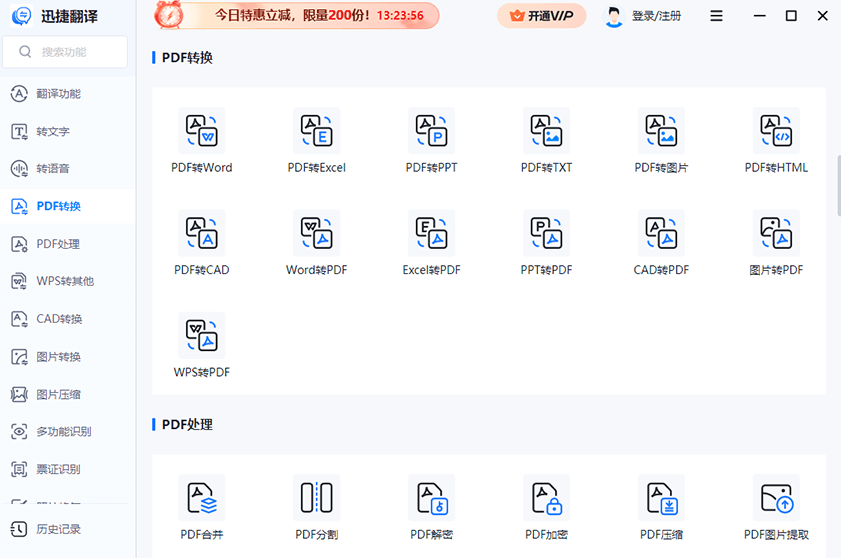Choose the PDF转HTML tool
The image size is (841, 558).
pyautogui.click(x=776, y=141)
